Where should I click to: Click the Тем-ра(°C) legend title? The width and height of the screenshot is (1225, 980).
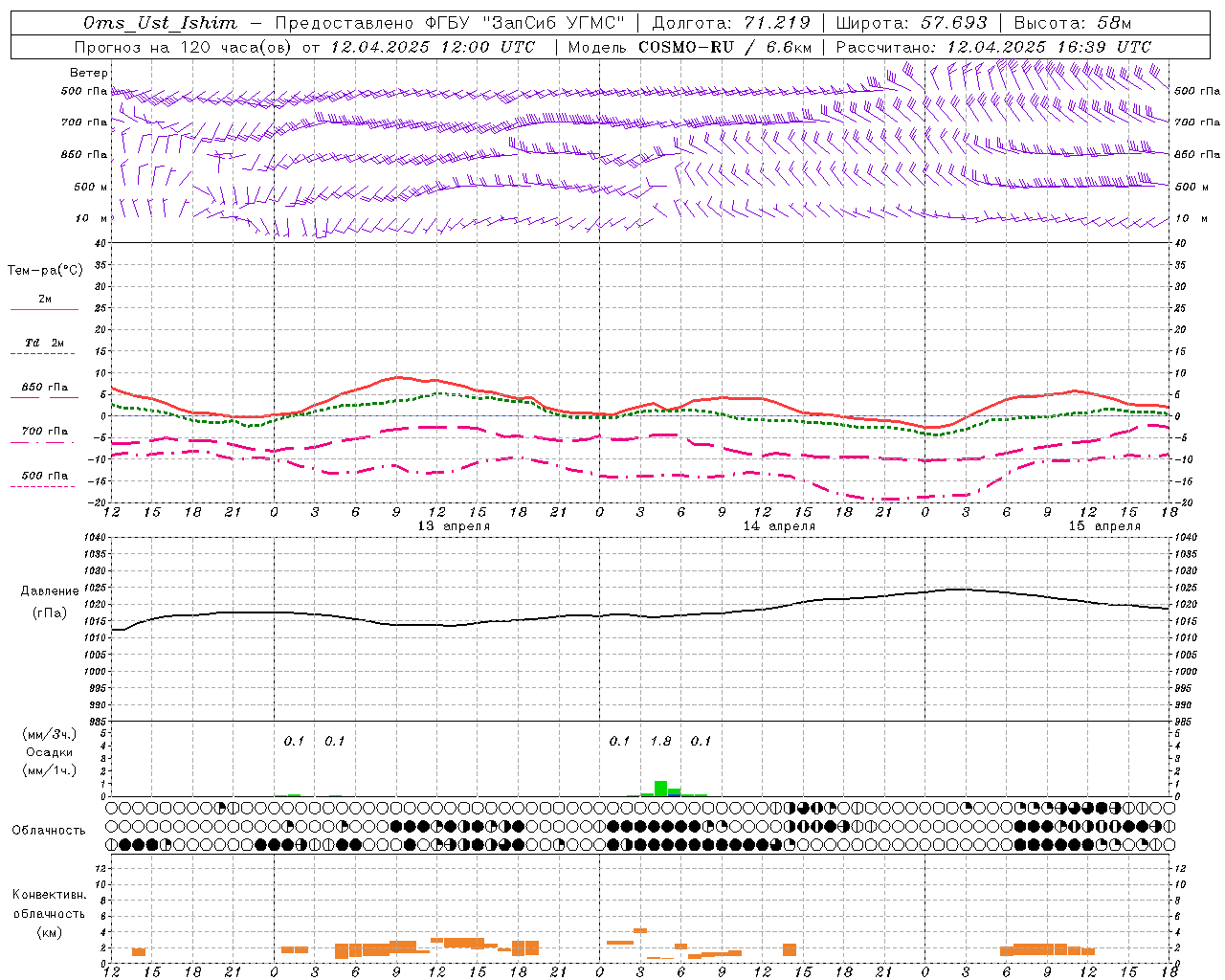45,271
